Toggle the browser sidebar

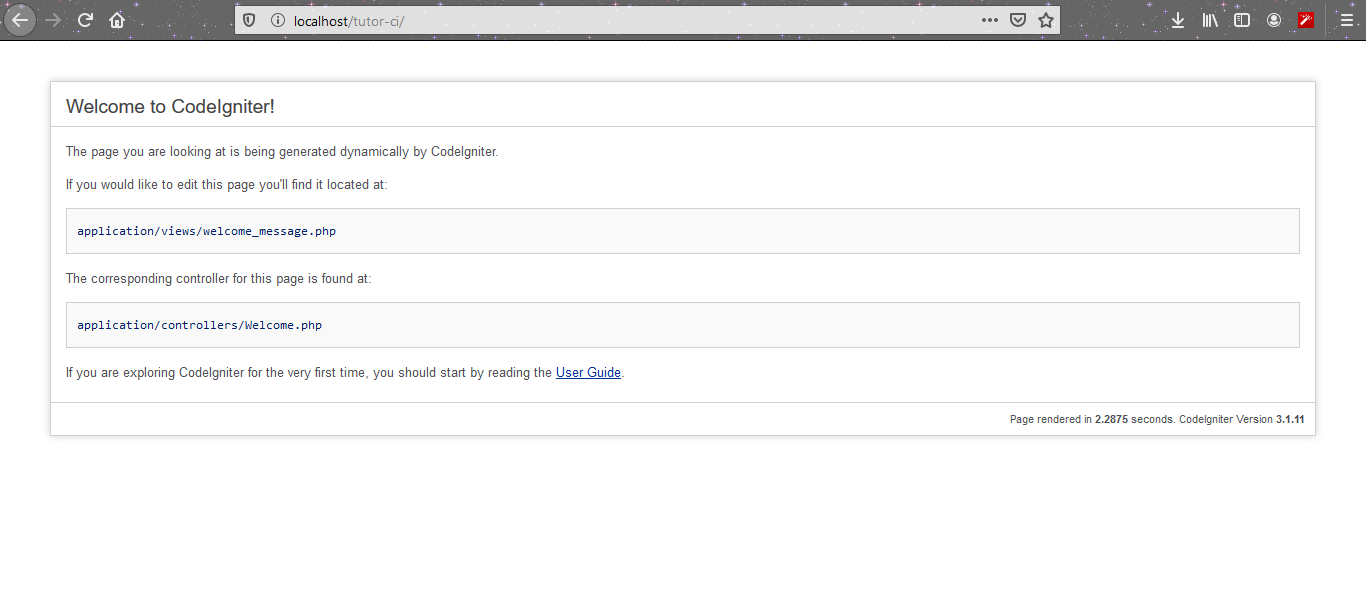pyautogui.click(x=1242, y=20)
